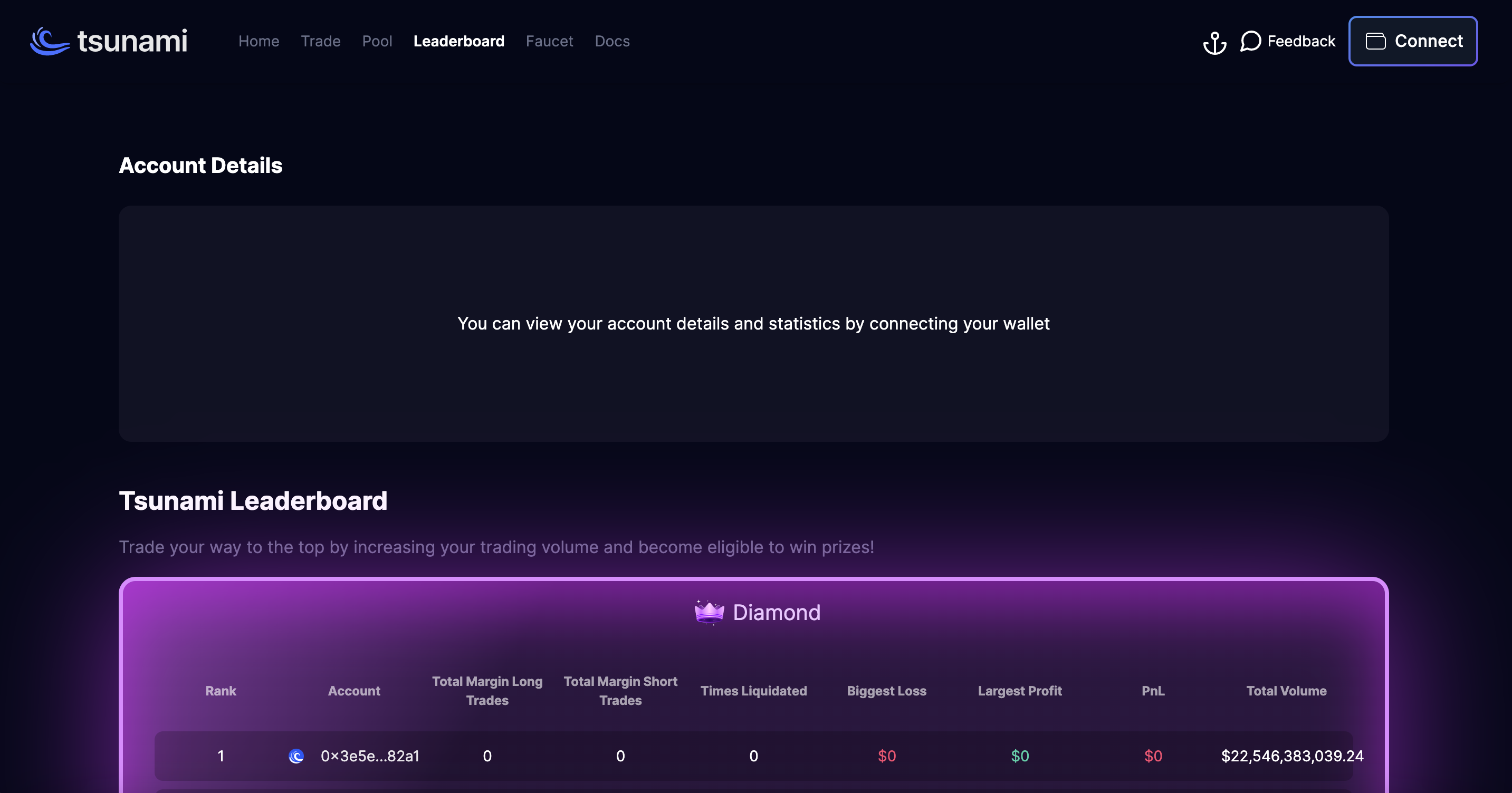Go to the Trade page

(320, 41)
